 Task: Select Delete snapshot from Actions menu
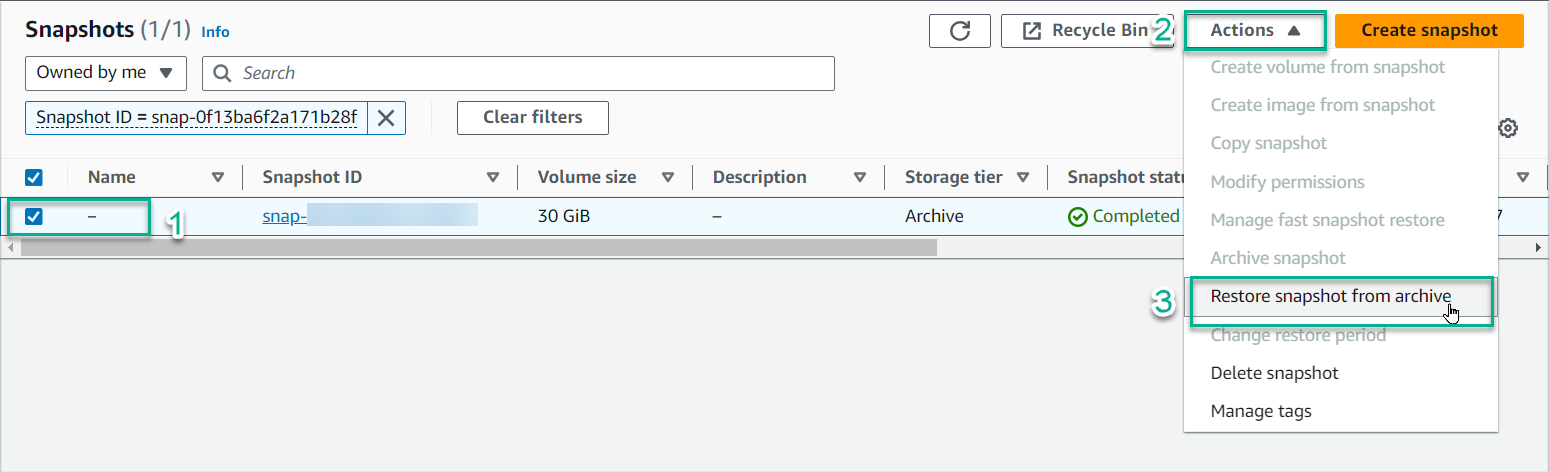1340,373
